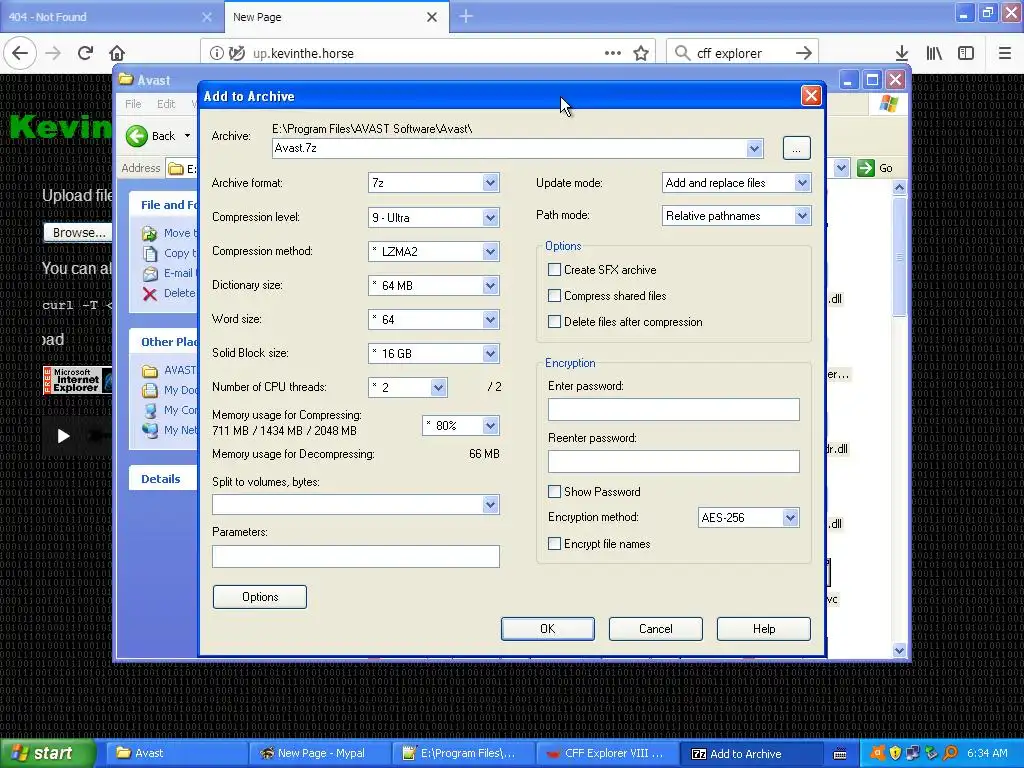Cancel the Add to Archive dialog

pos(656,628)
